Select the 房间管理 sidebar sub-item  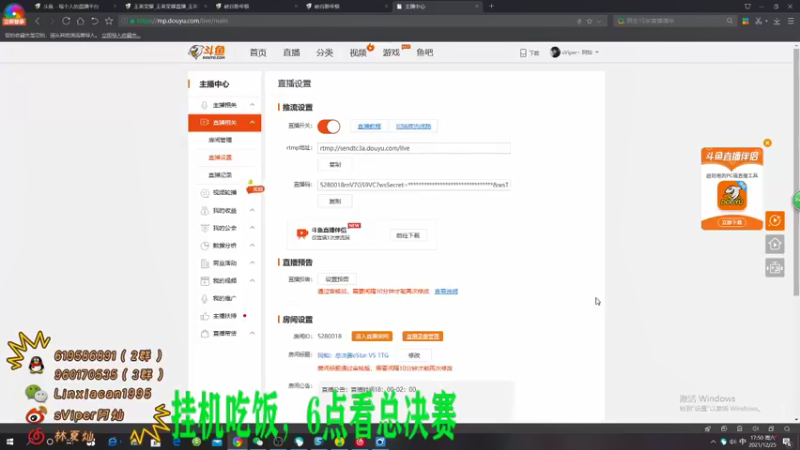pos(220,140)
